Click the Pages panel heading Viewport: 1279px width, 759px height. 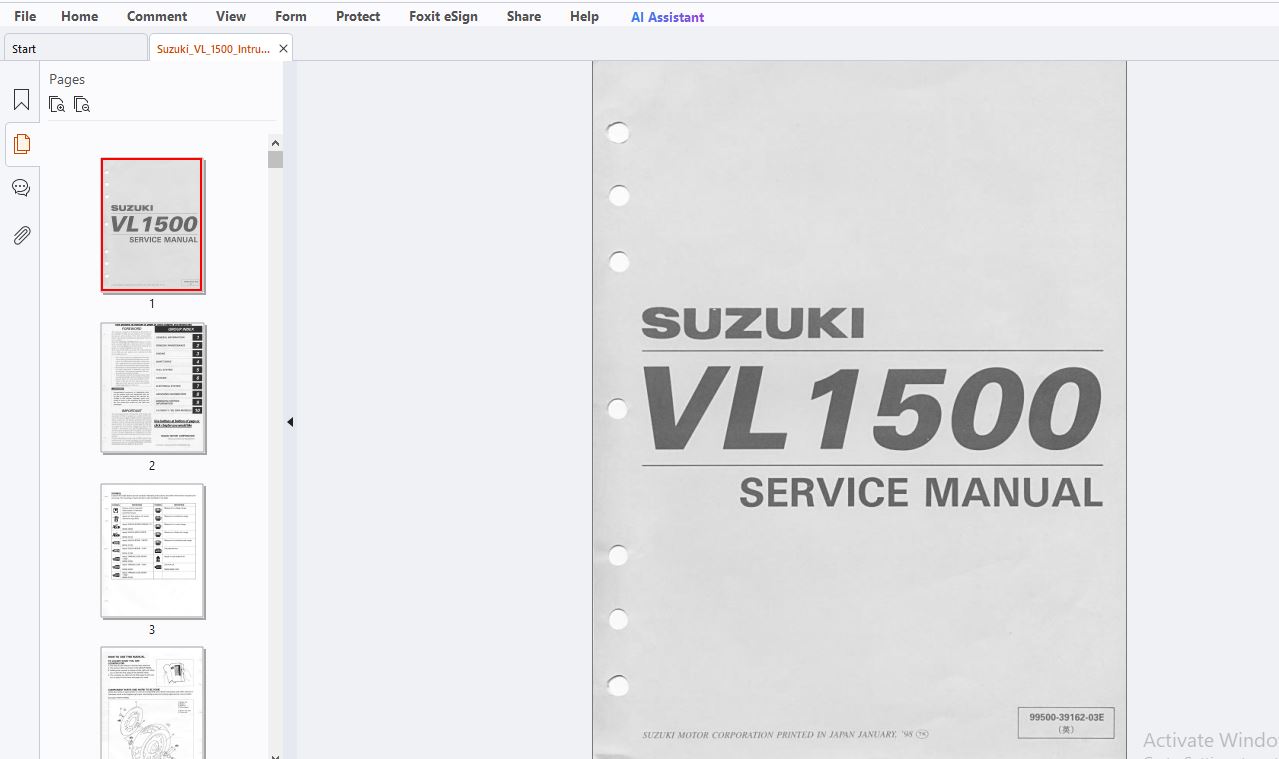click(x=67, y=79)
